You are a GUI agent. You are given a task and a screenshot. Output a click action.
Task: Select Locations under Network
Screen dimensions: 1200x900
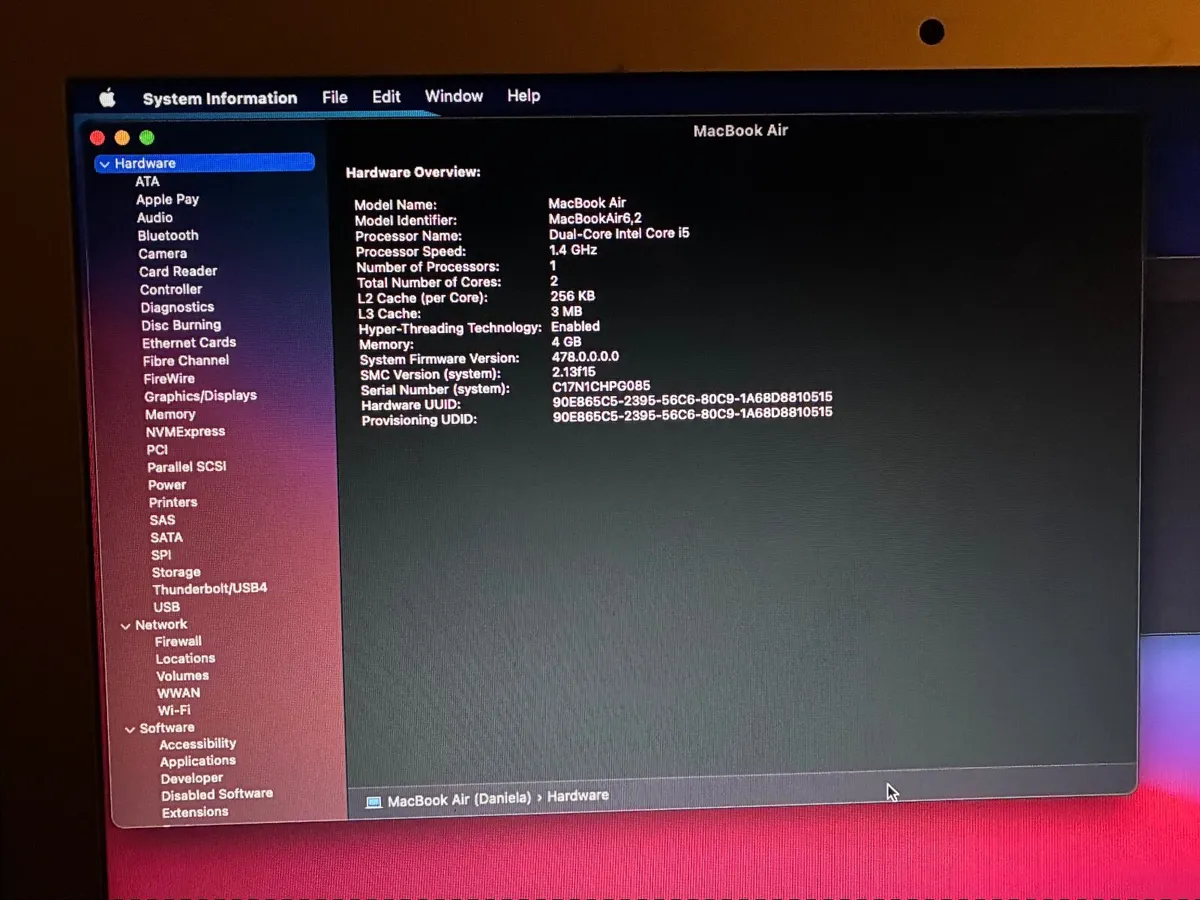point(185,658)
